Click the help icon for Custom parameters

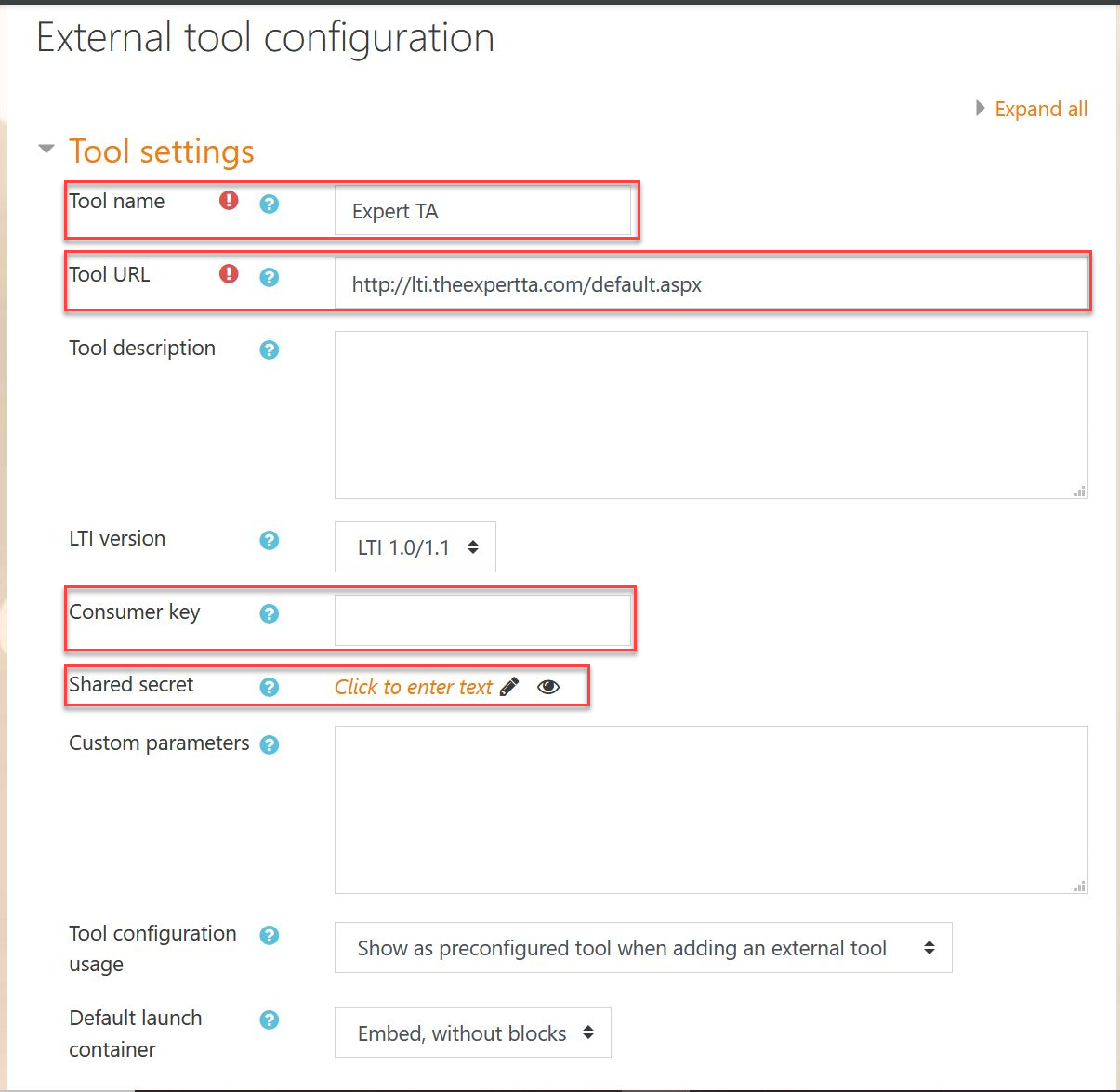pos(270,744)
